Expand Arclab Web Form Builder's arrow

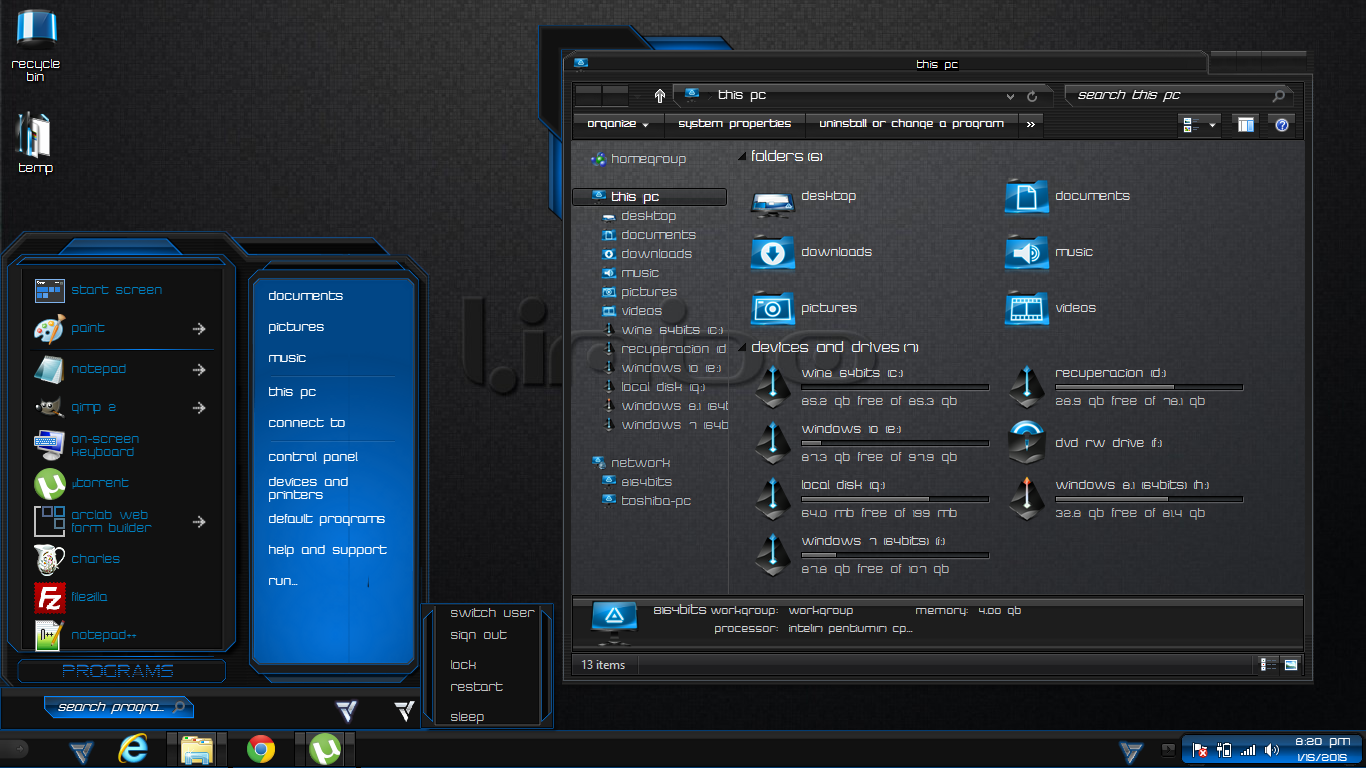tap(200, 522)
